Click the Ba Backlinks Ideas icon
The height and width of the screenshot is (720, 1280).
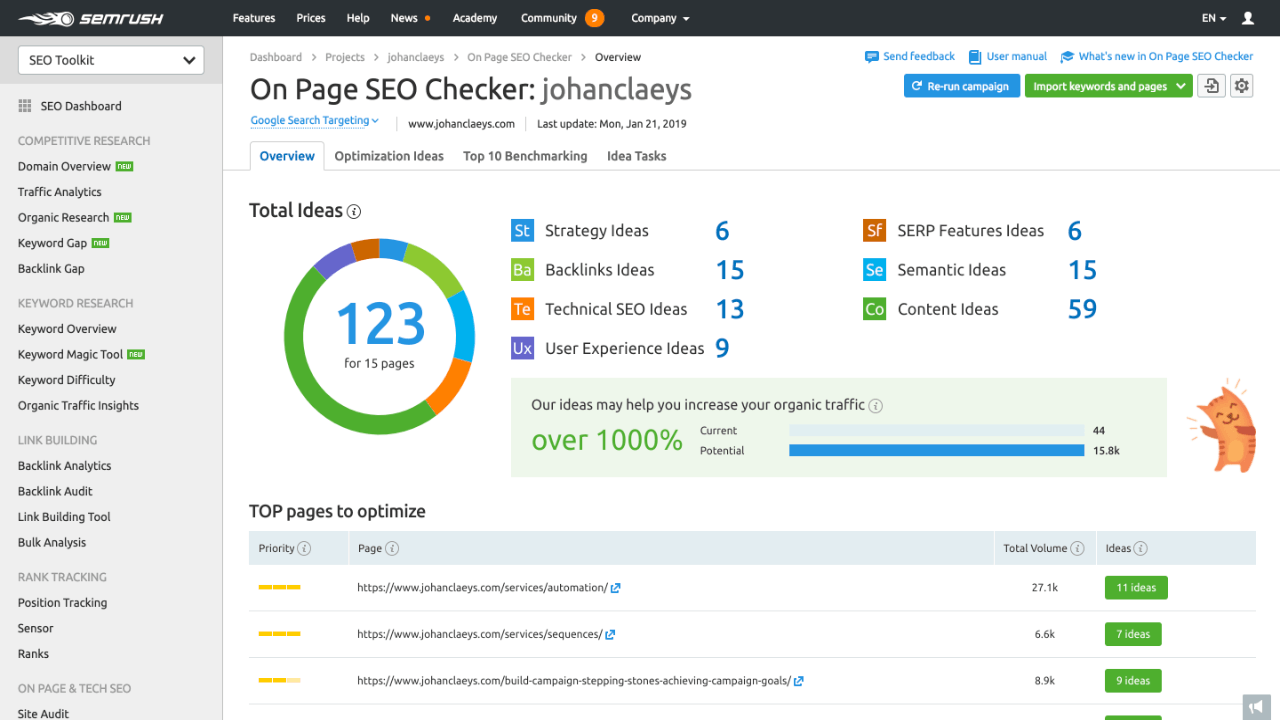click(522, 270)
